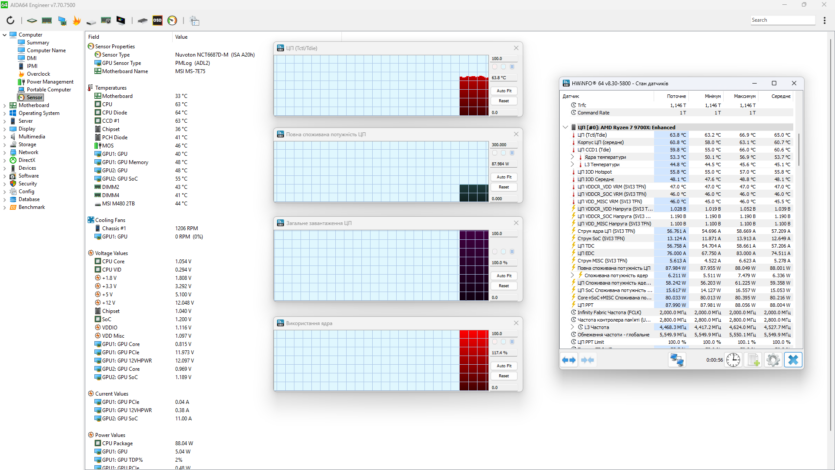The height and width of the screenshot is (470, 835).
Task: Select Overclock in the sidebar tree
Action: (x=38, y=74)
